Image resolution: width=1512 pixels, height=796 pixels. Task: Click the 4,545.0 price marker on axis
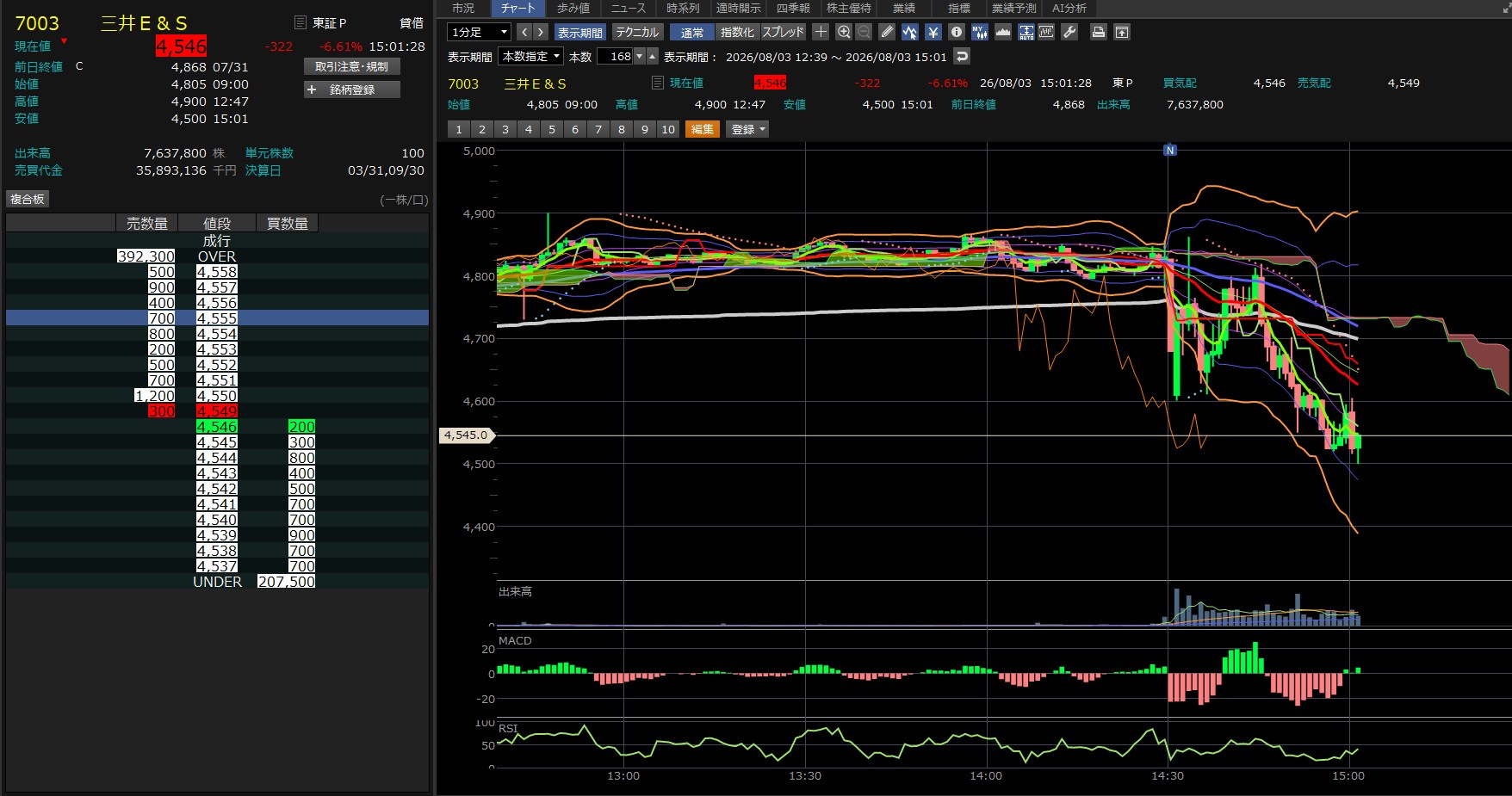(x=466, y=435)
